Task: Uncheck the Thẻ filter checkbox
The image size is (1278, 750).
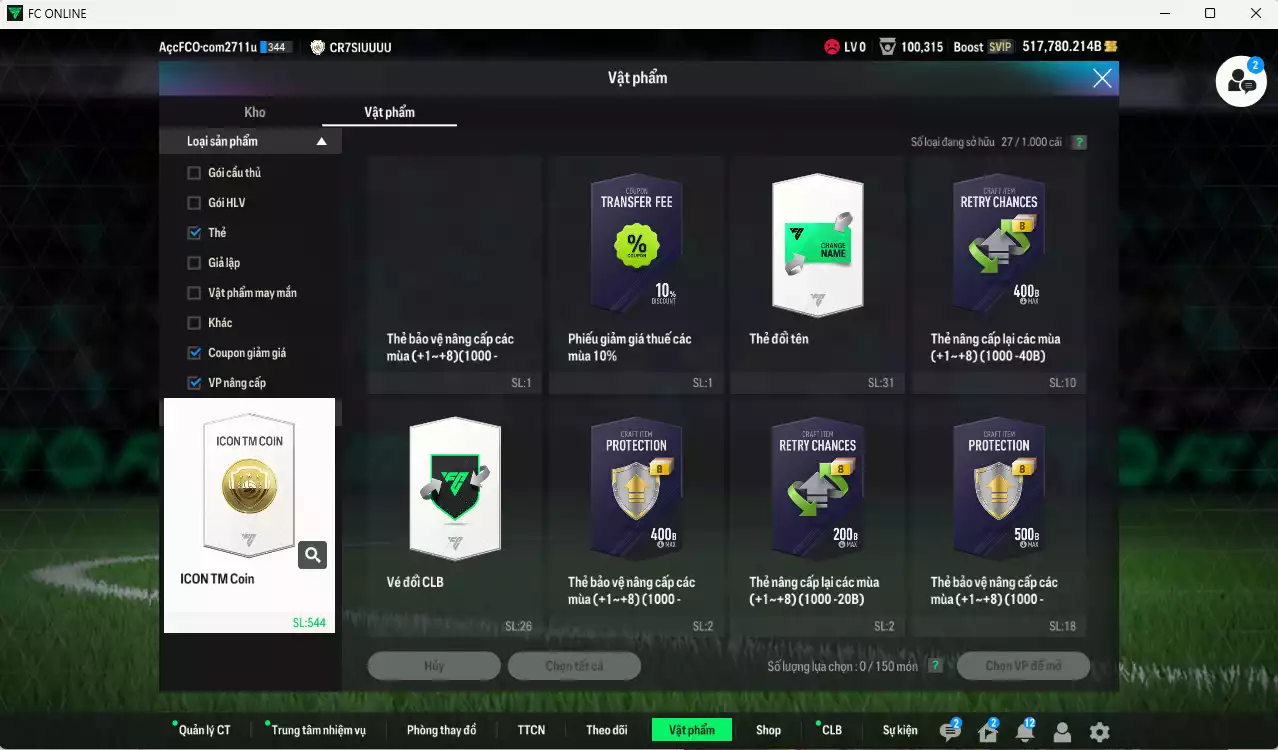Action: pos(194,233)
